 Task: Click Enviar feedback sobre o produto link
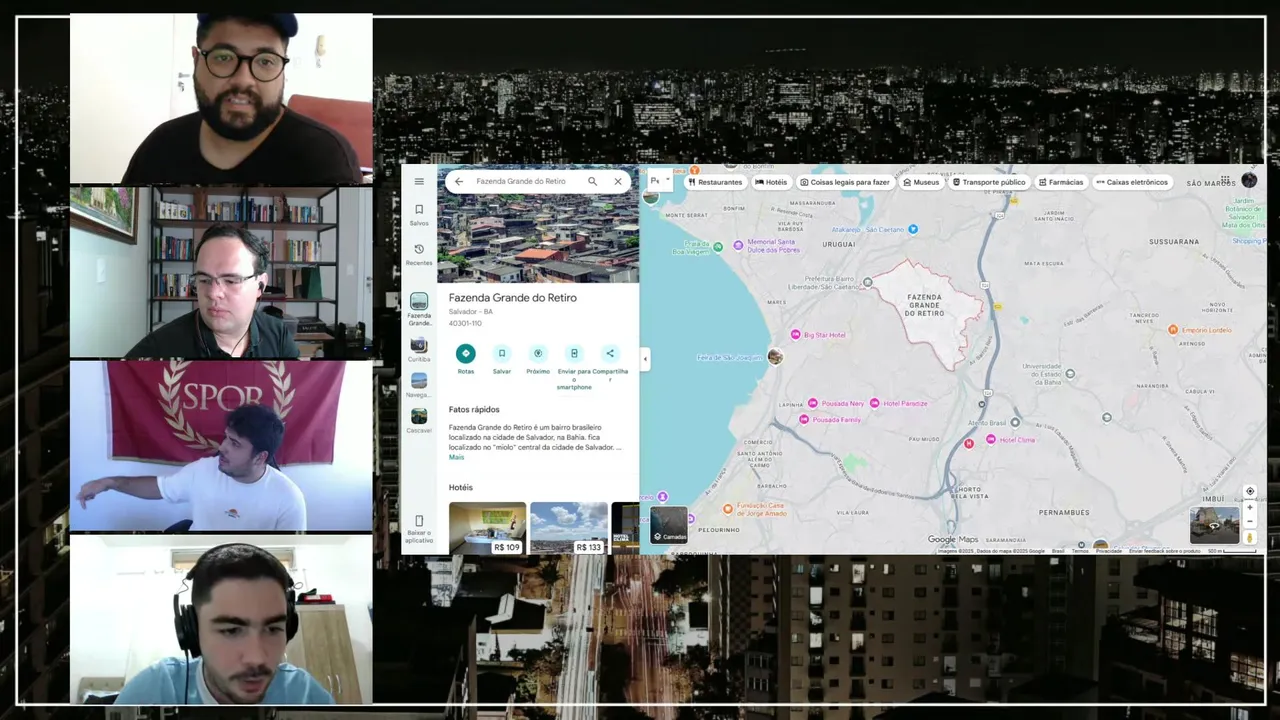(1165, 551)
